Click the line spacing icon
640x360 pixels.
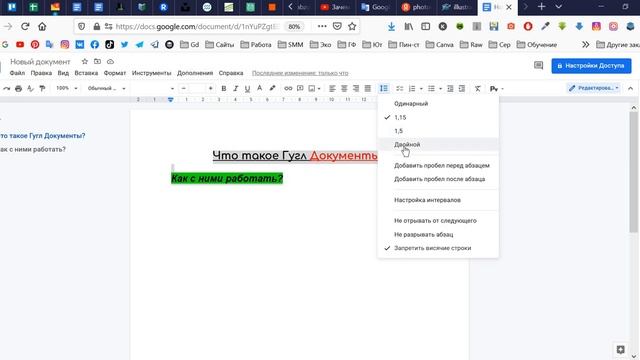tap(384, 89)
